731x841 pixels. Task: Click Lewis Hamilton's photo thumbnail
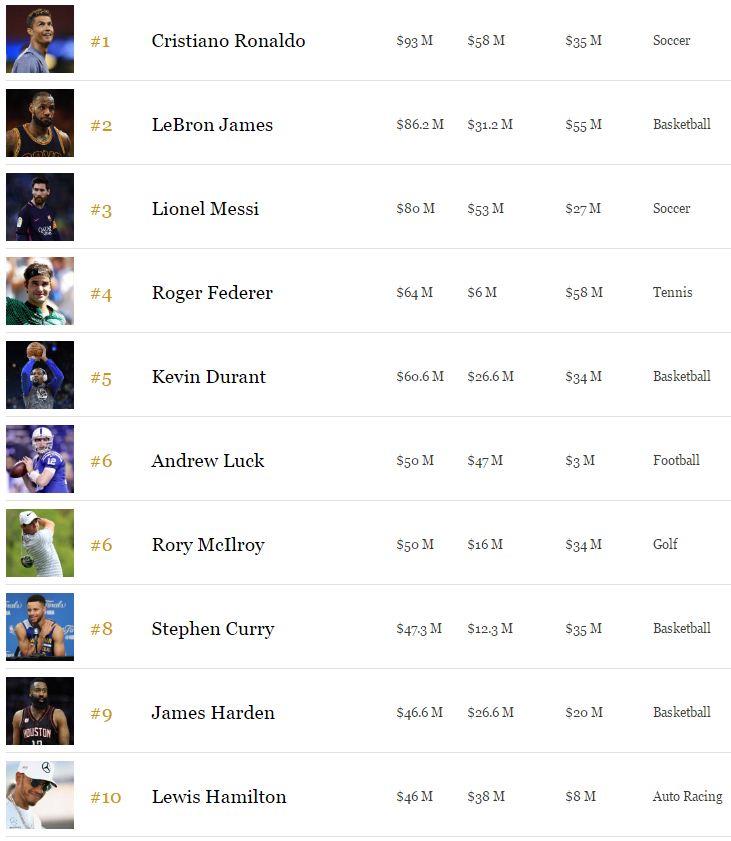tap(40, 796)
